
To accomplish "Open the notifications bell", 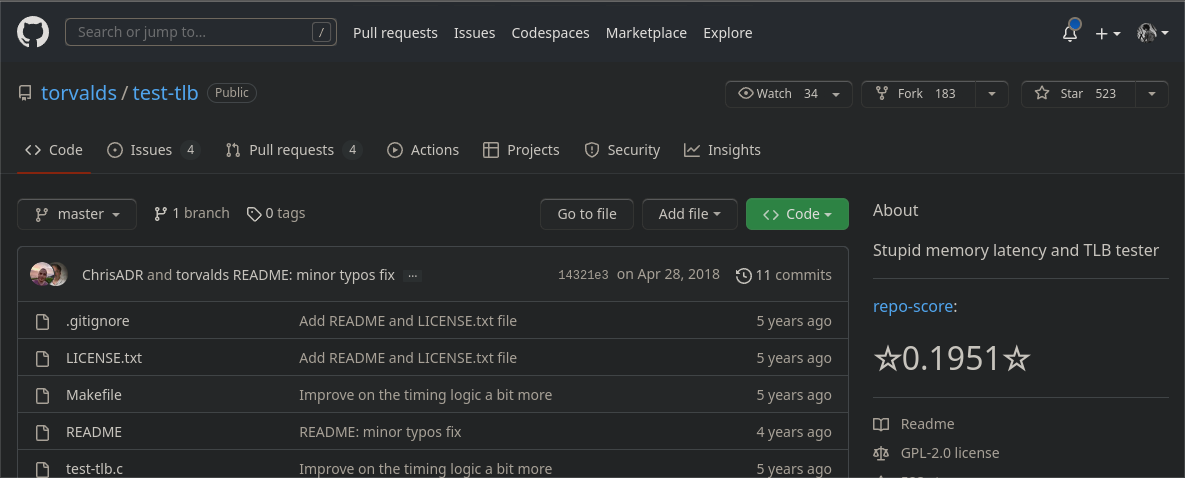I will (1070, 33).
